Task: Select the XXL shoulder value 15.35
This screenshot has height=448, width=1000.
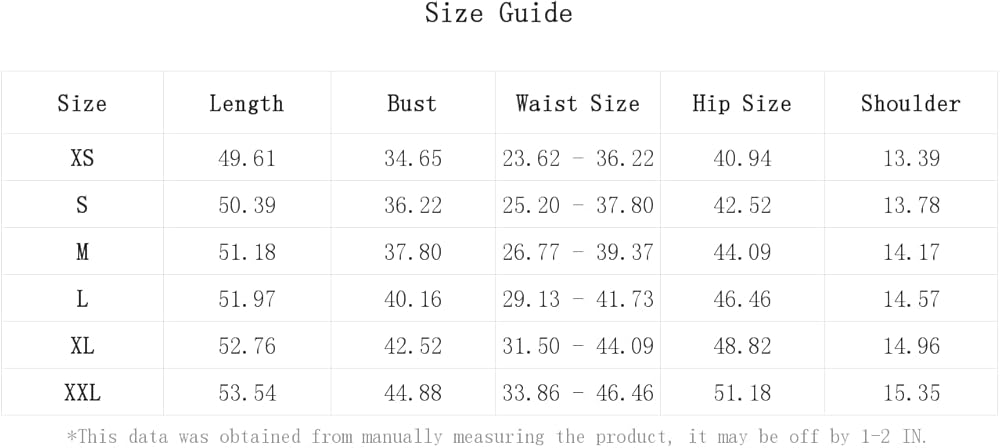Action: 910,394
